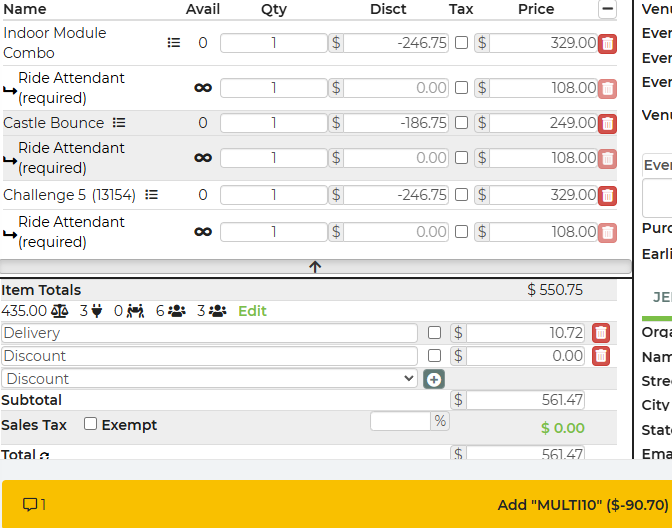Apply the Add "MULTI10" discount button

point(582,504)
